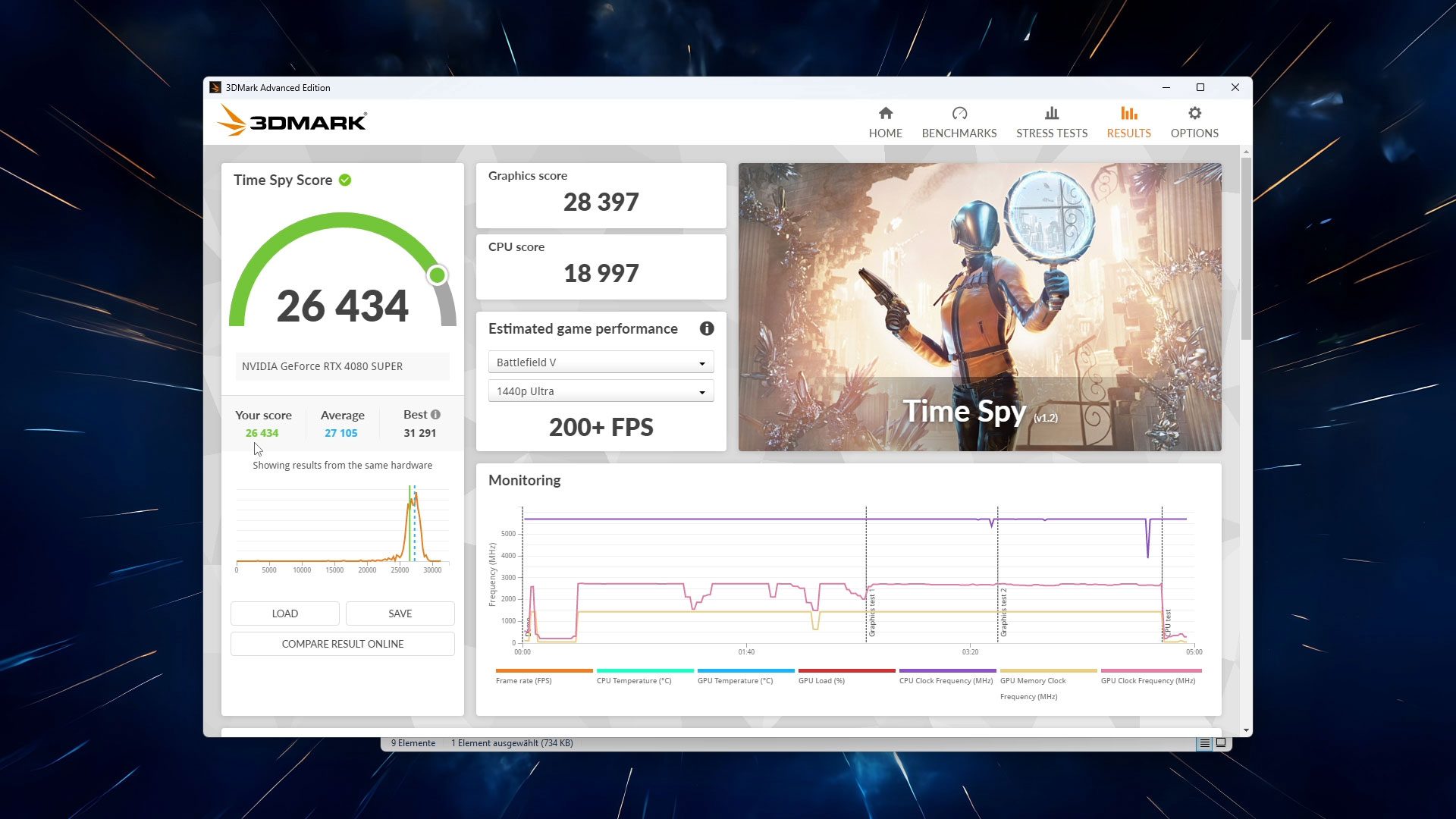Screen dimensions: 1456x819
Task: Select the Results bar chart icon
Action: [1128, 114]
